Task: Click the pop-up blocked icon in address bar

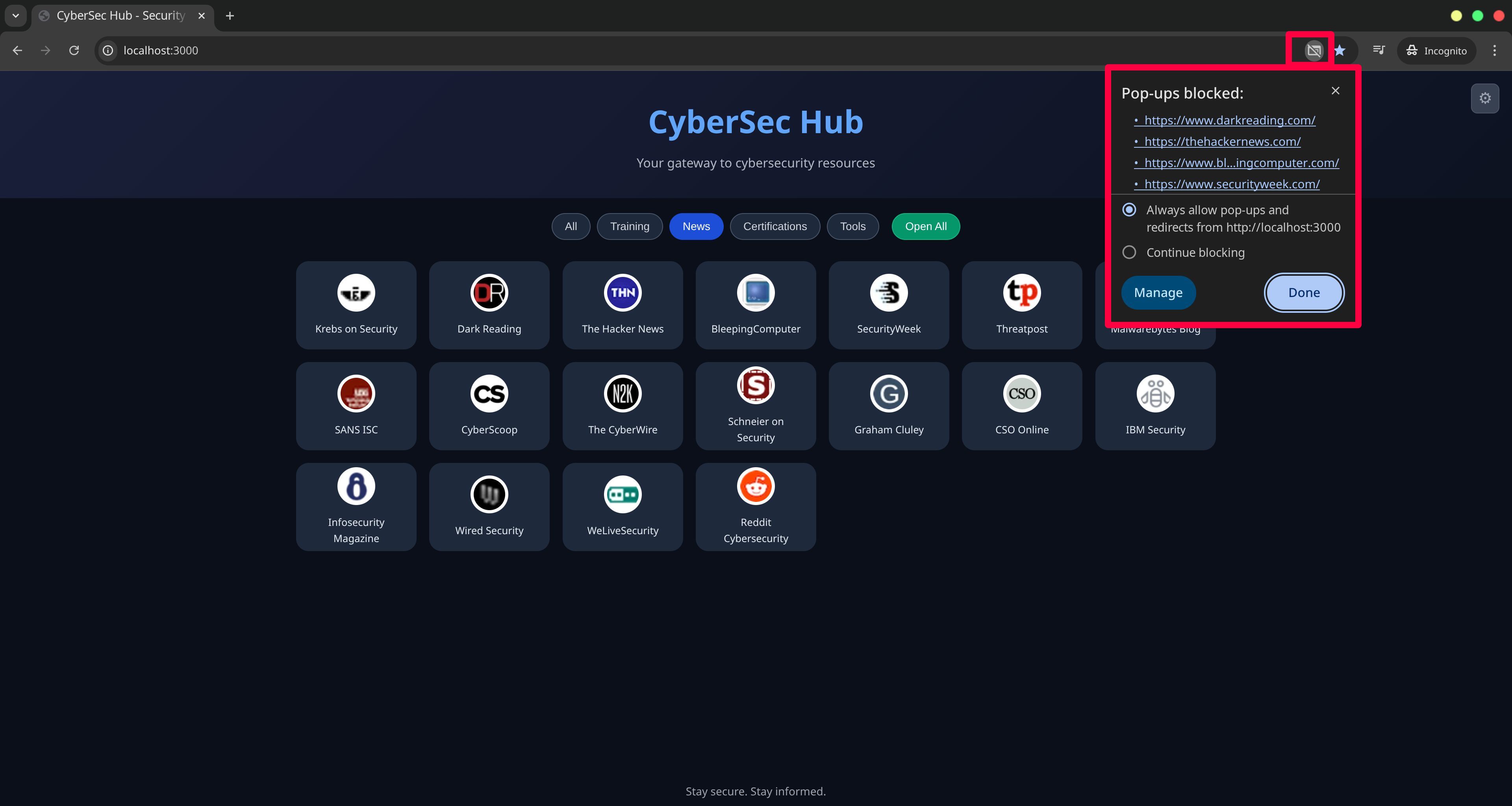Action: click(x=1314, y=50)
